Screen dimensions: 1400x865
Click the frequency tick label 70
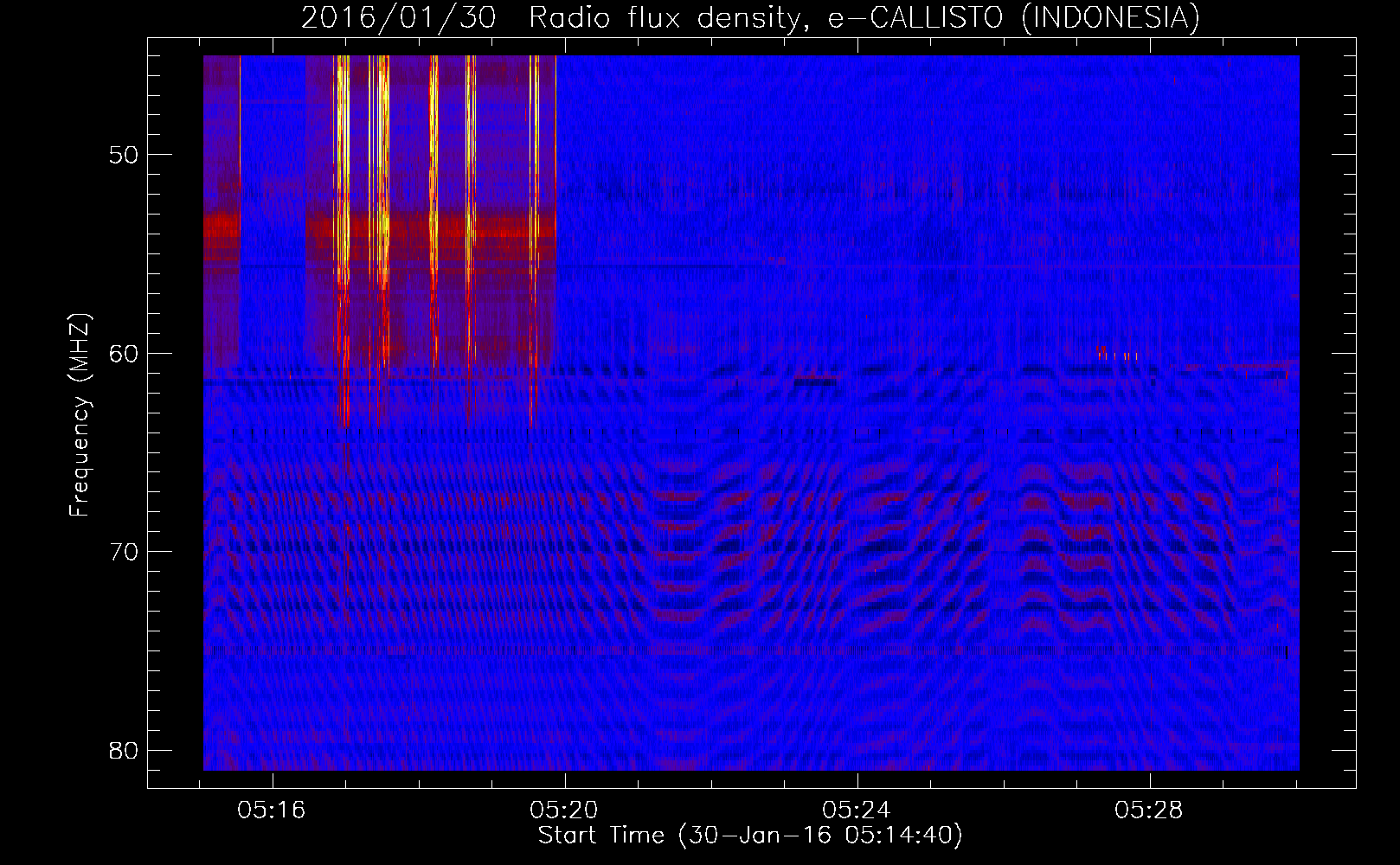[x=124, y=551]
